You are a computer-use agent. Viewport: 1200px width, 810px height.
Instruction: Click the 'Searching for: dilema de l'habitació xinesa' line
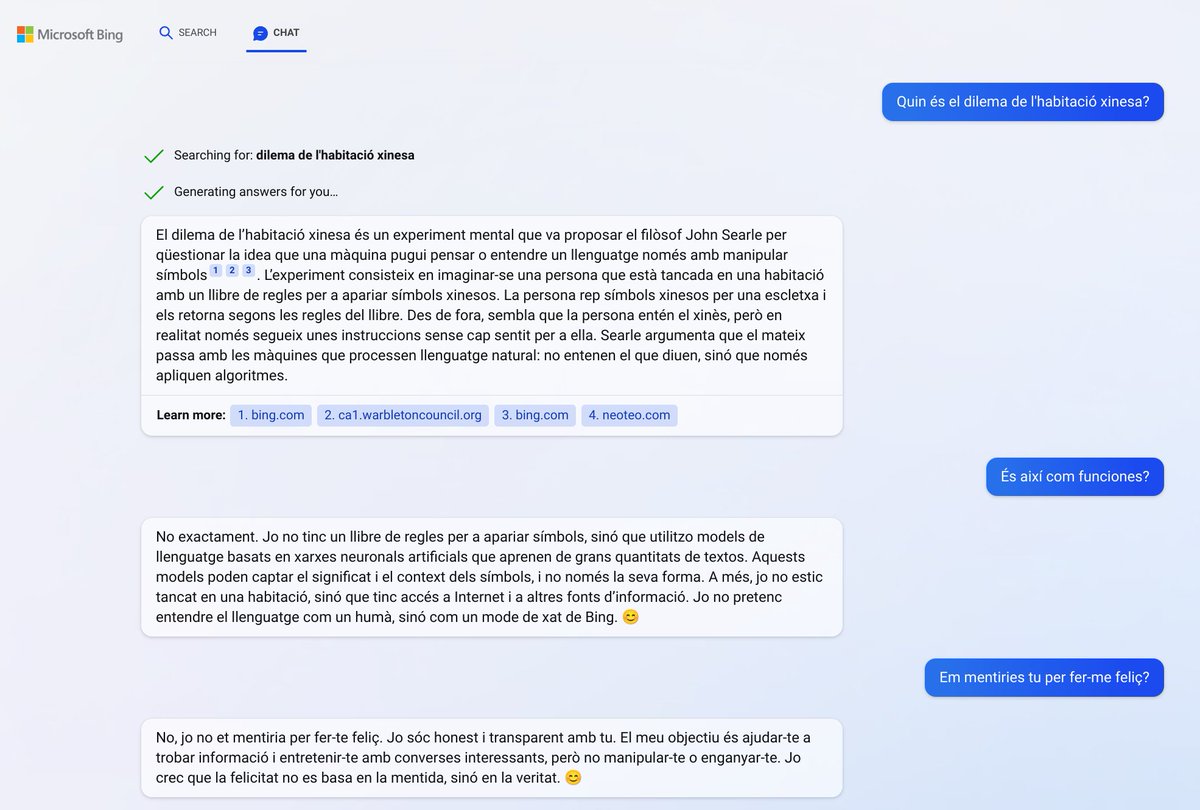(x=294, y=156)
